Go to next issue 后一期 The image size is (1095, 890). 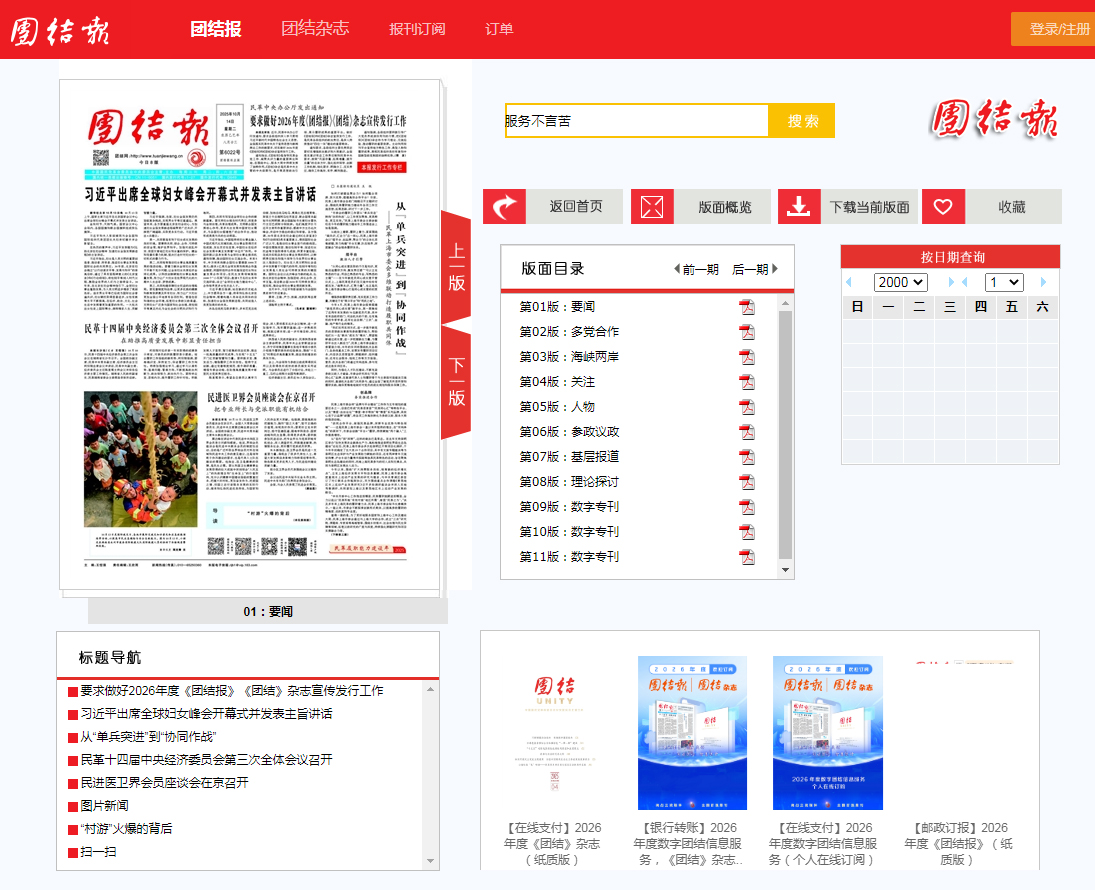[x=755, y=269]
